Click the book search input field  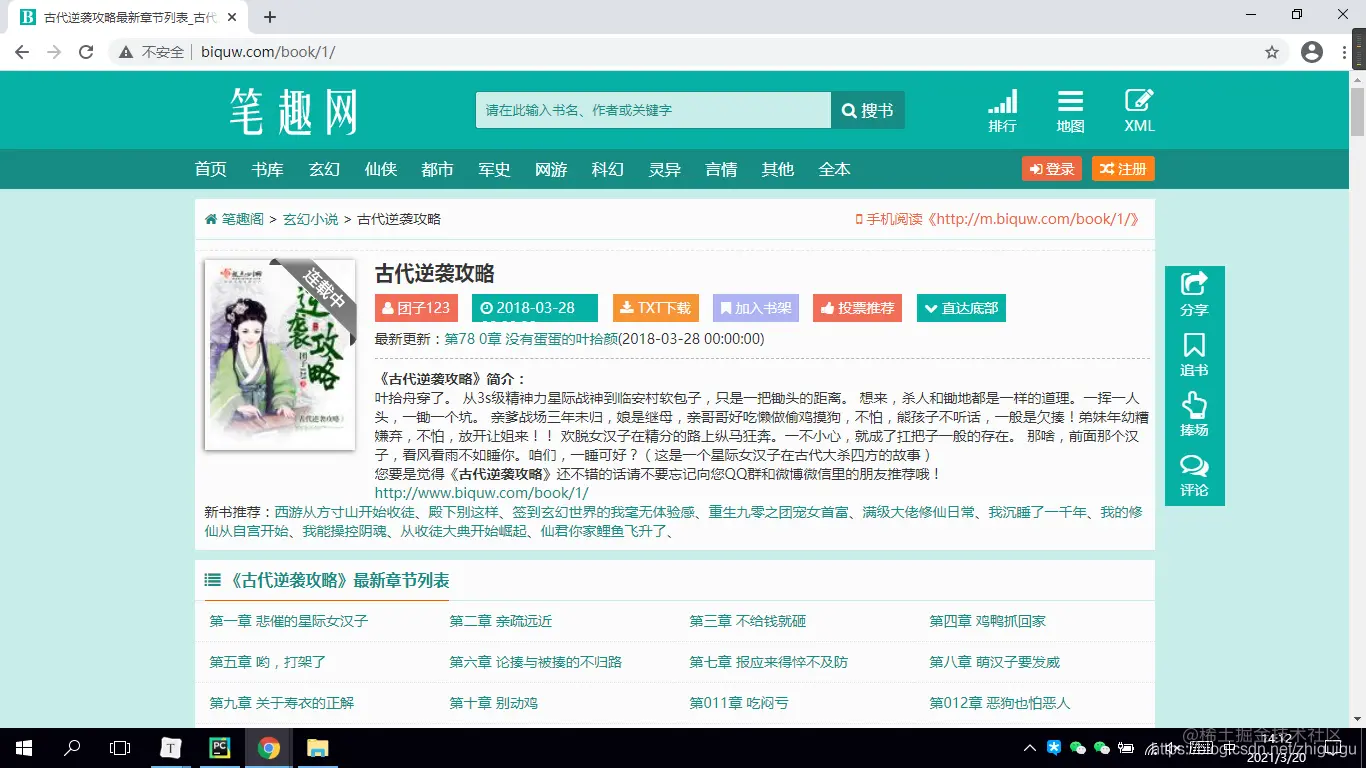tap(650, 110)
